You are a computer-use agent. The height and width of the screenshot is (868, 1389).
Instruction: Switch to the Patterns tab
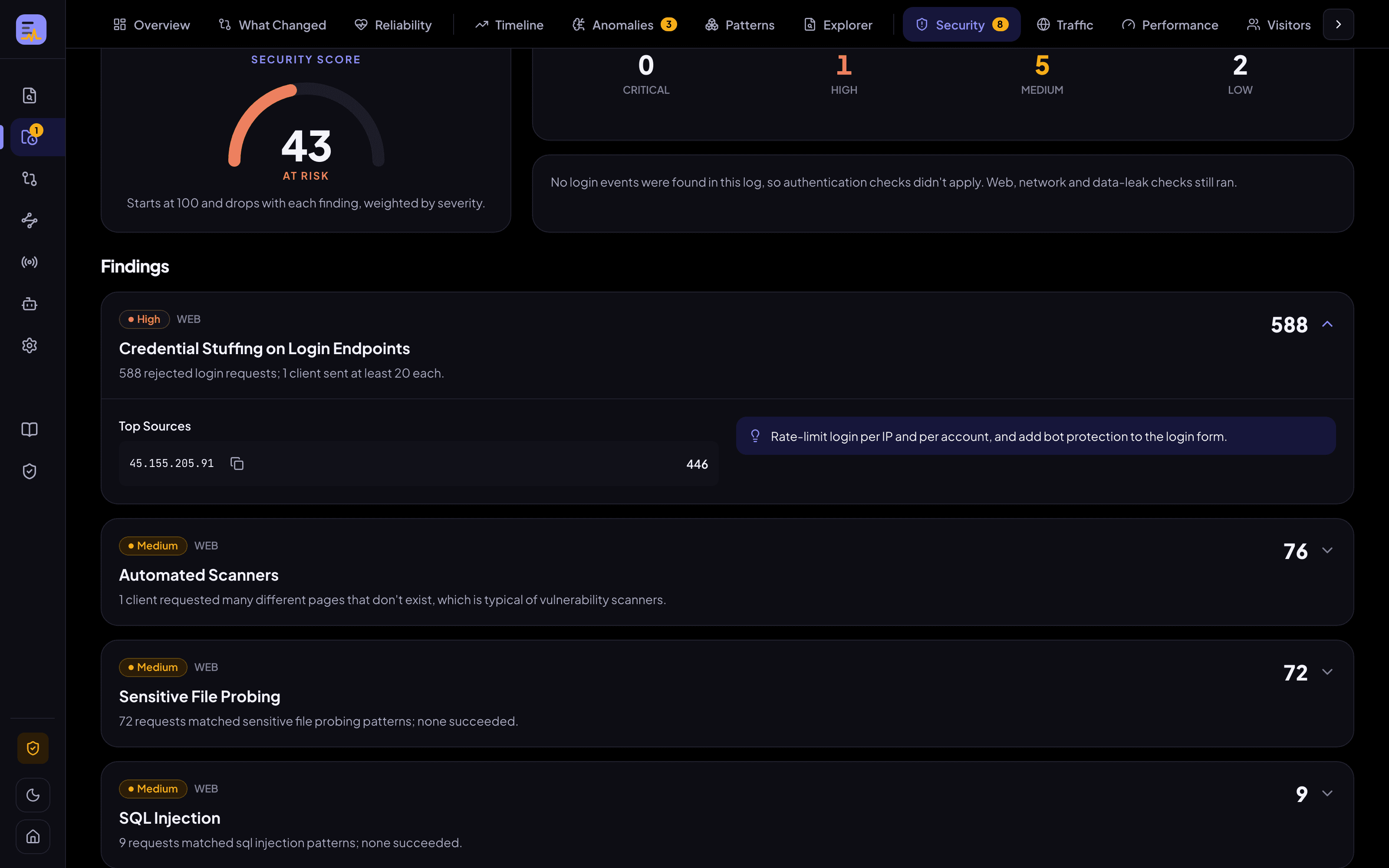(x=740, y=25)
